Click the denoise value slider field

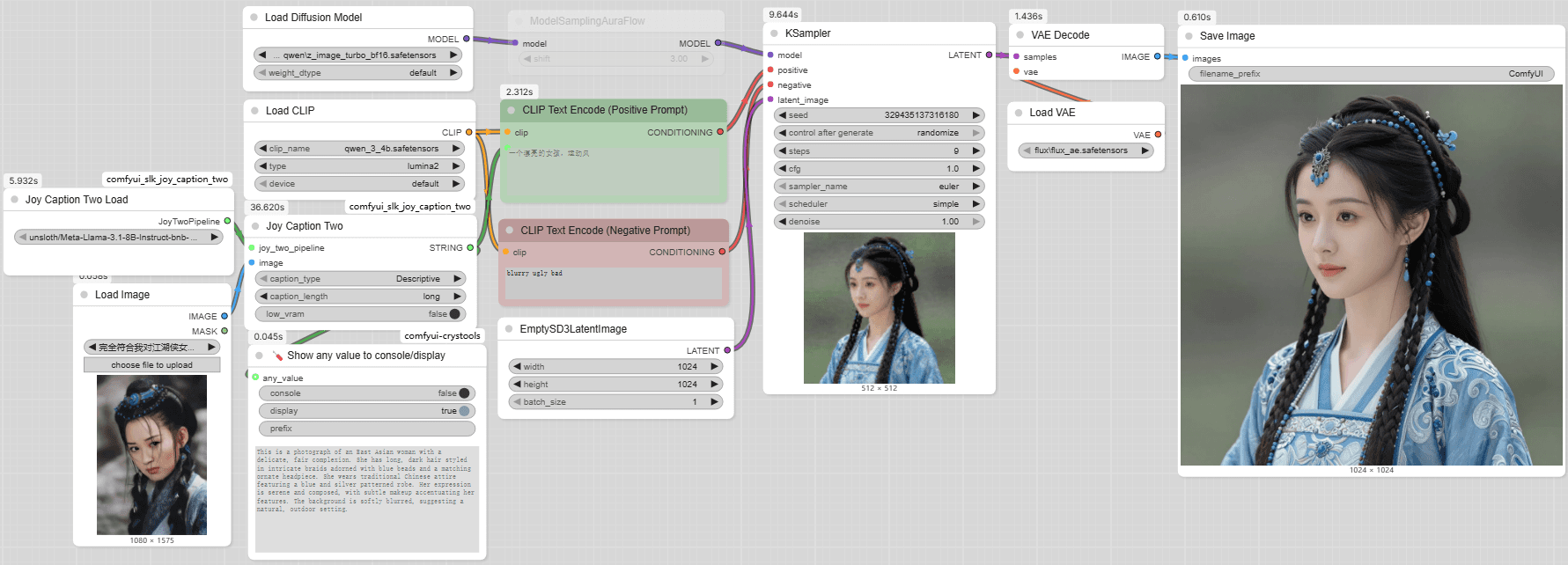point(879,222)
